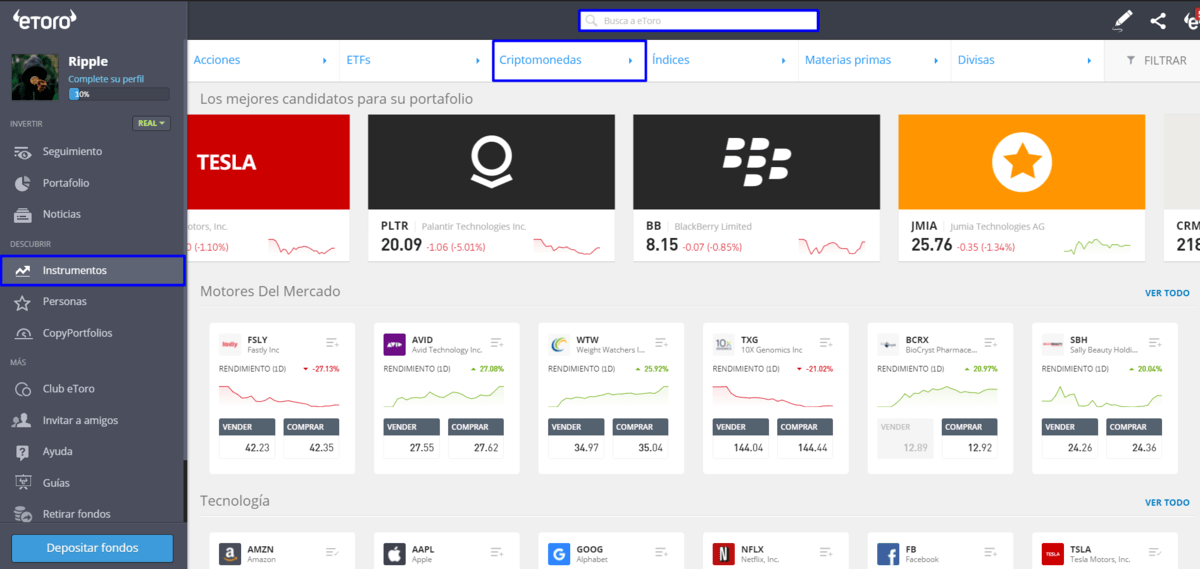Add FSLY to watchlist icon
This screenshot has height=569, width=1200.
332,343
